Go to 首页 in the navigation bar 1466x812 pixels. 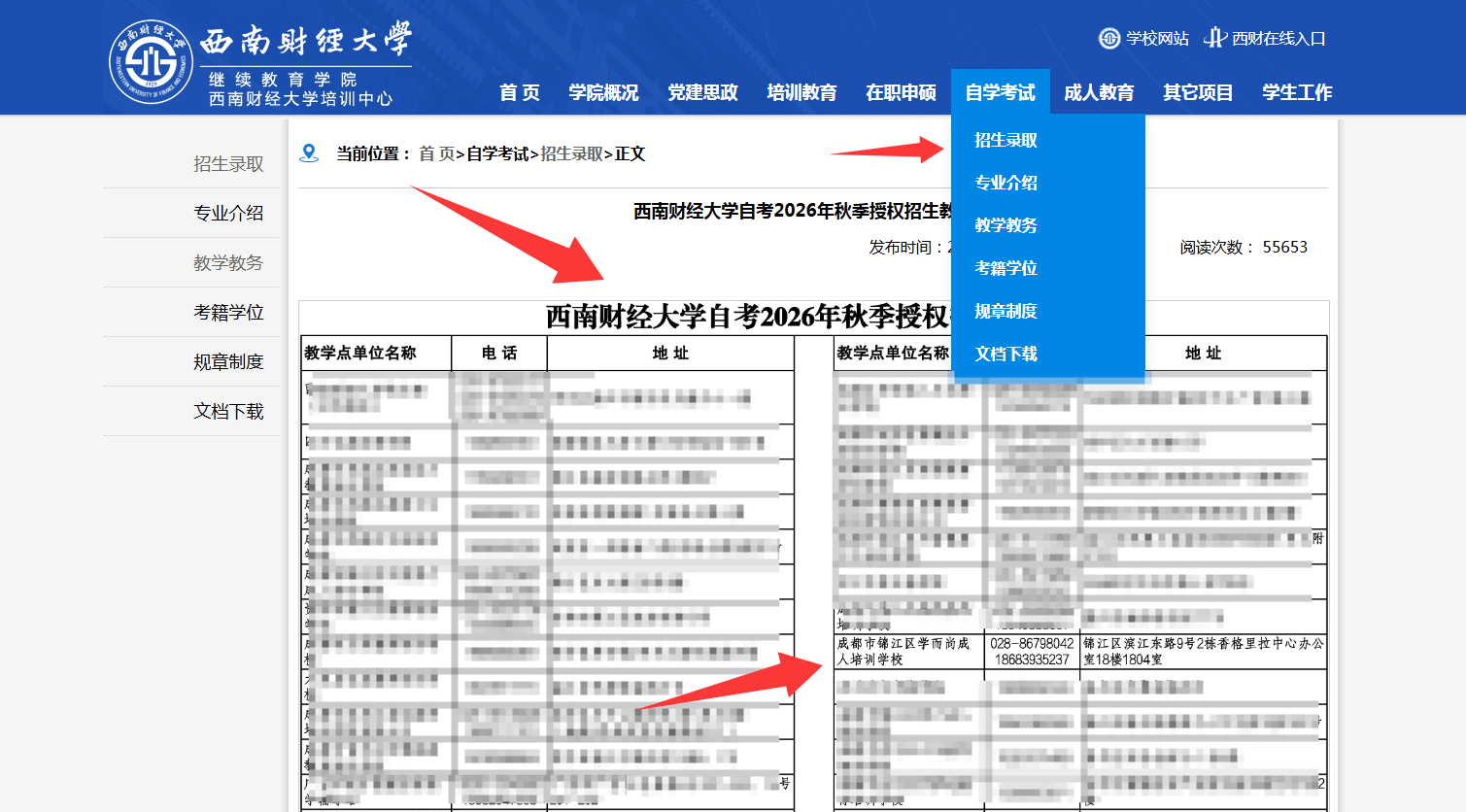[x=520, y=92]
